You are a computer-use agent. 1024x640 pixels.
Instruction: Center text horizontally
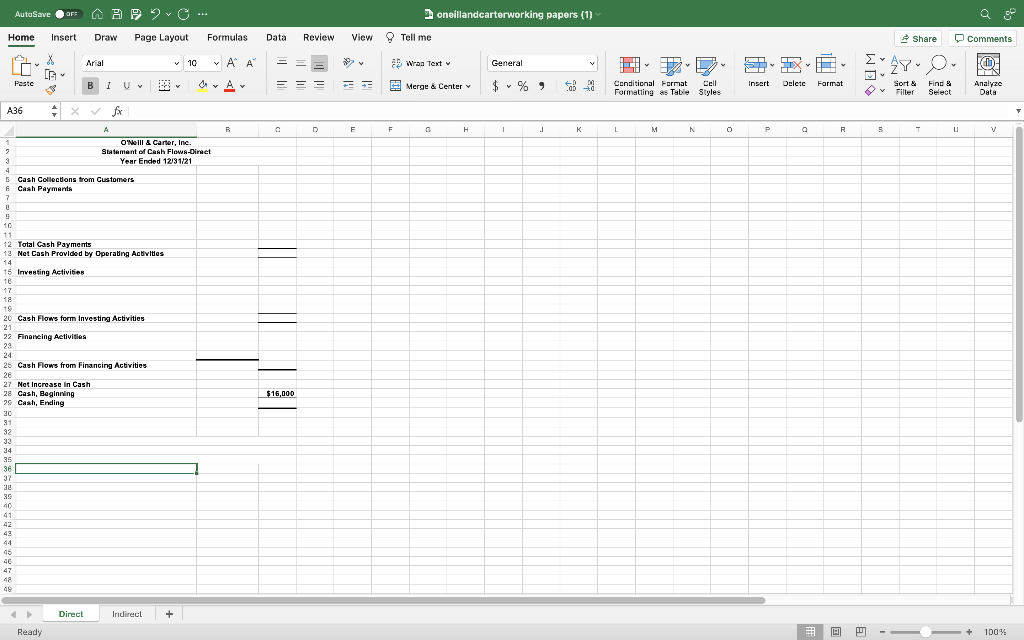(x=300, y=86)
